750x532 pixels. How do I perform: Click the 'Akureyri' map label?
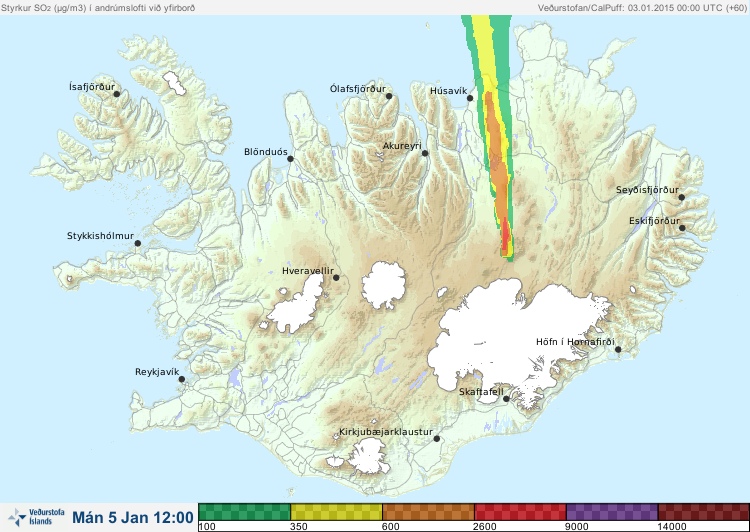pos(402,146)
